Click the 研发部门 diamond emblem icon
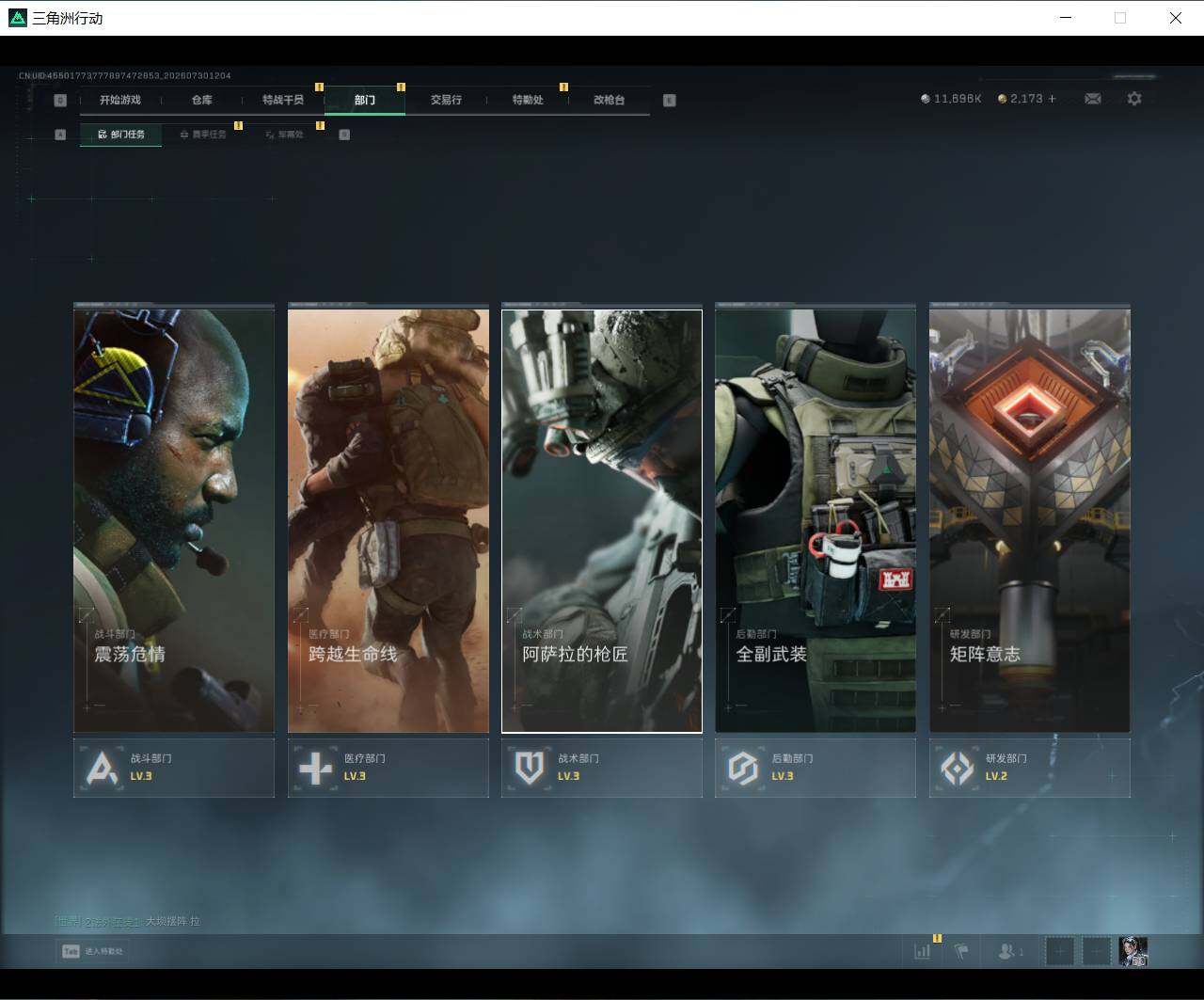1204x1000 pixels. coord(957,768)
